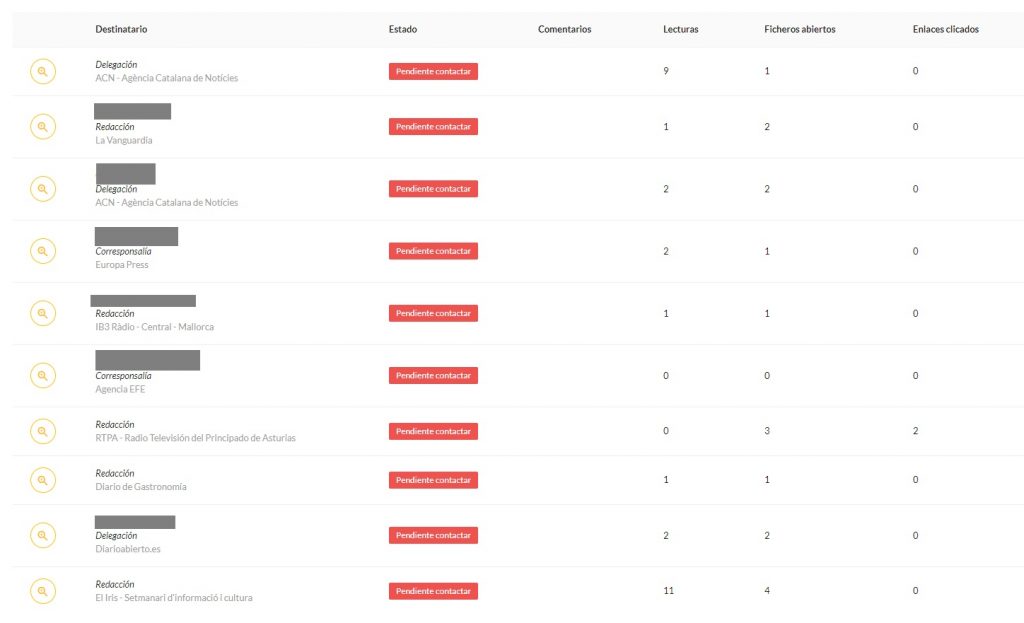Sort table by Lecturas column header
The image size is (1024, 623).
coord(680,29)
